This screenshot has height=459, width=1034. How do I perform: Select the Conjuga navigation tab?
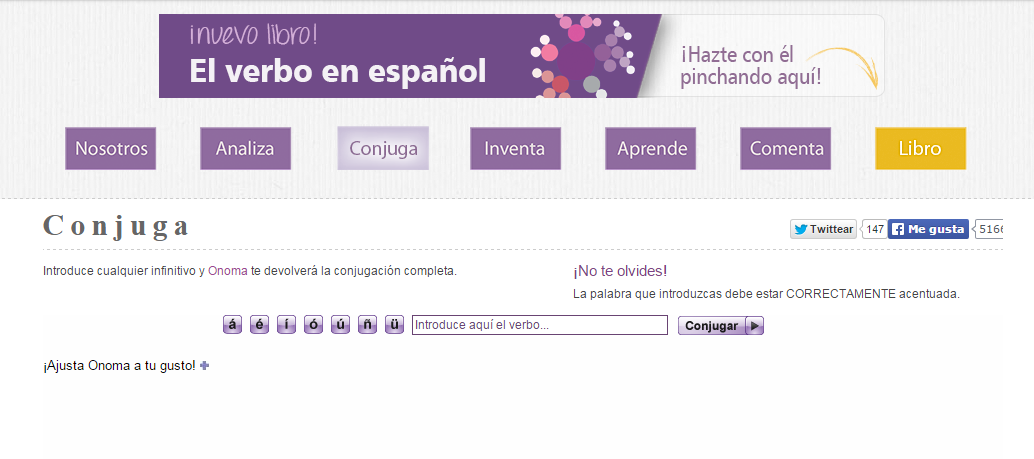coord(383,148)
